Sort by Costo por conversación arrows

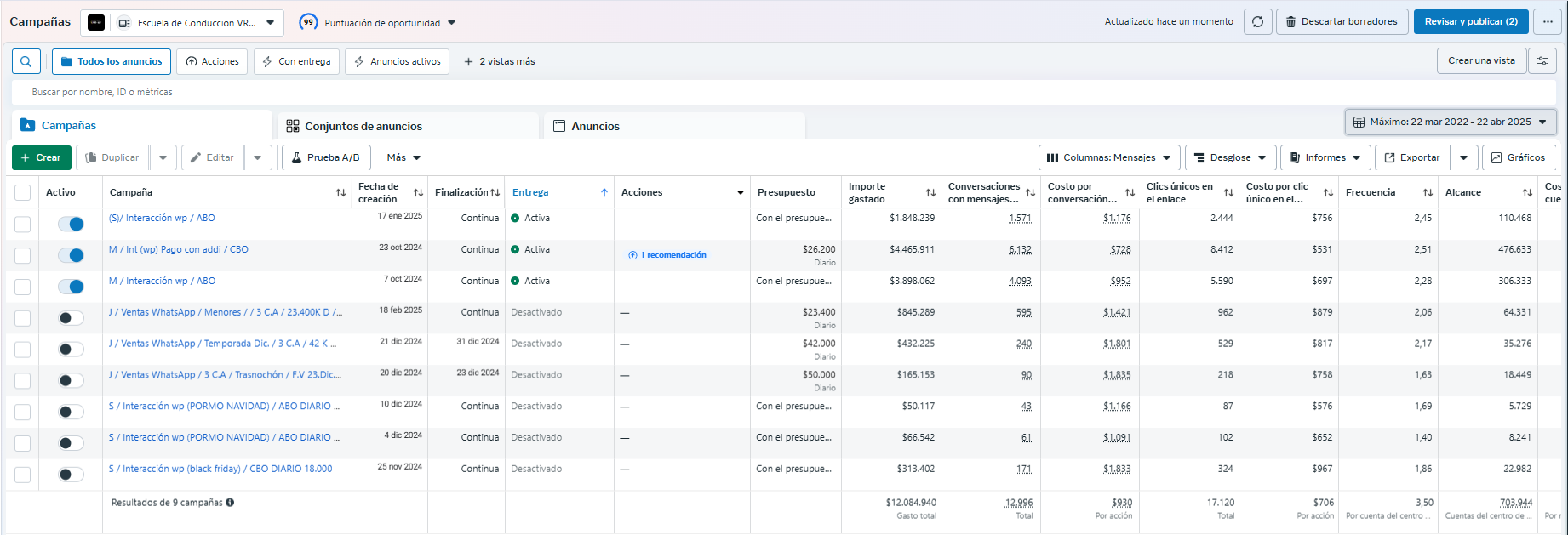(1130, 193)
